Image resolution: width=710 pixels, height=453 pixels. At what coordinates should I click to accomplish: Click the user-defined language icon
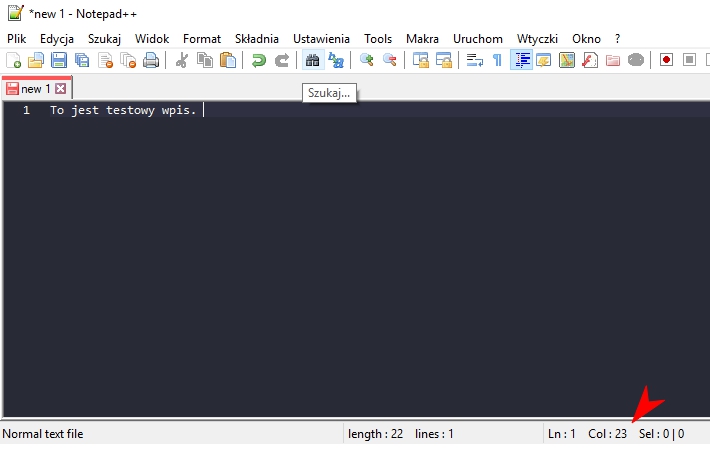[x=544, y=60]
